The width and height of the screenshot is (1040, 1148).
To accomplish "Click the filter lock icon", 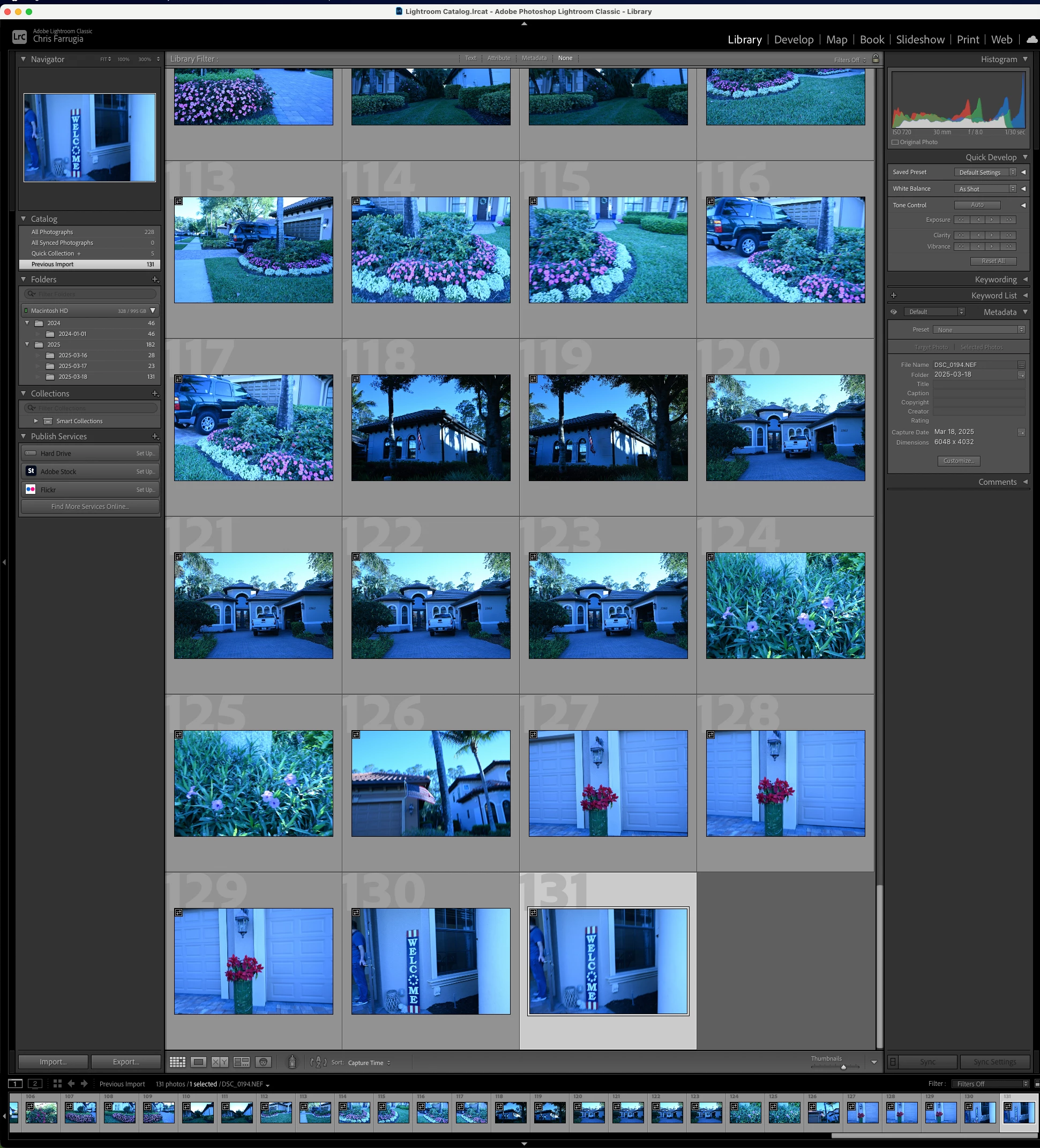I will [x=876, y=58].
